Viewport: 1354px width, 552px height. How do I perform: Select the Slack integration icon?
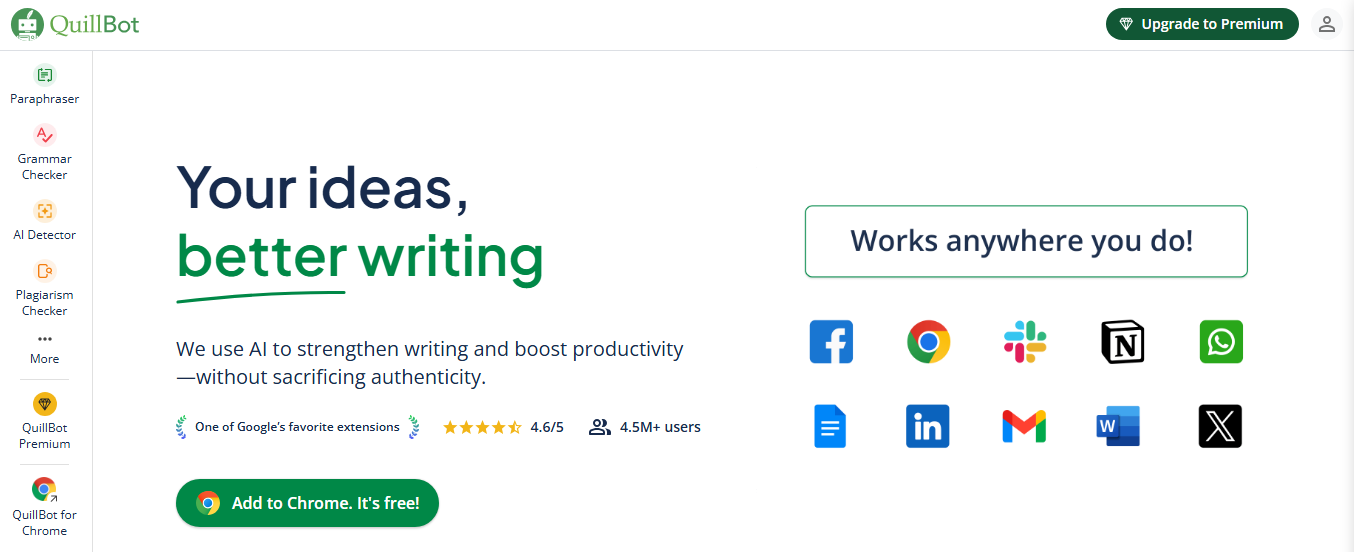(x=1025, y=342)
